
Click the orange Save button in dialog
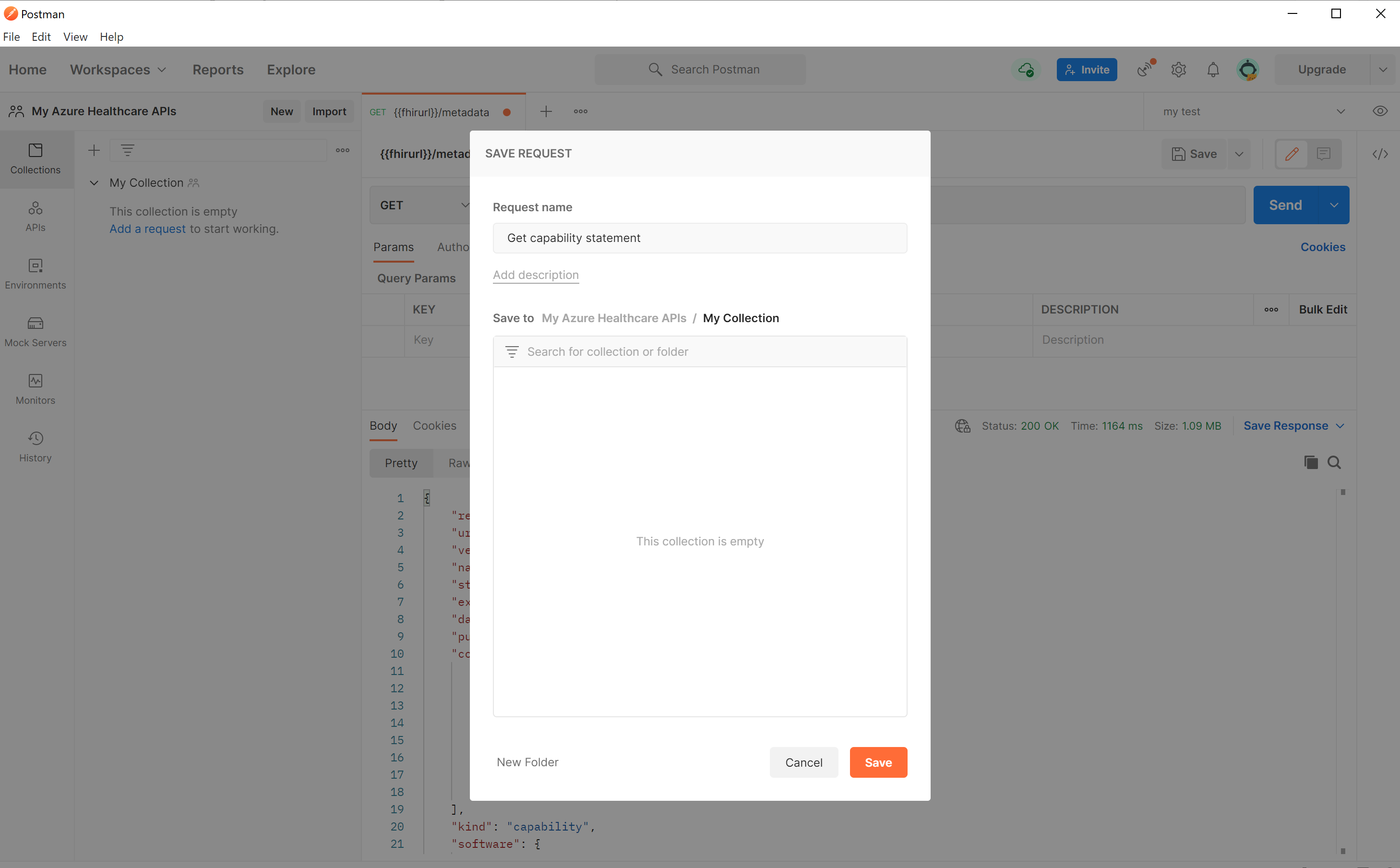click(x=878, y=762)
